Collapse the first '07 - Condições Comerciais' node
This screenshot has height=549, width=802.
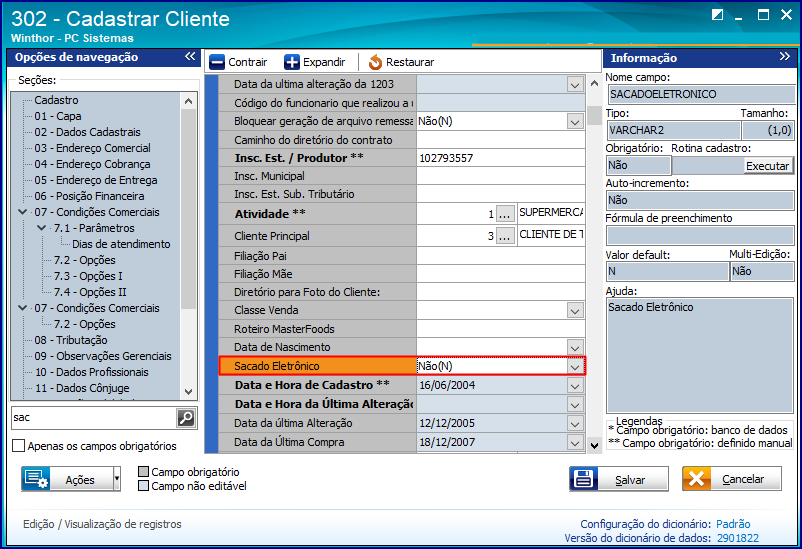[23, 211]
